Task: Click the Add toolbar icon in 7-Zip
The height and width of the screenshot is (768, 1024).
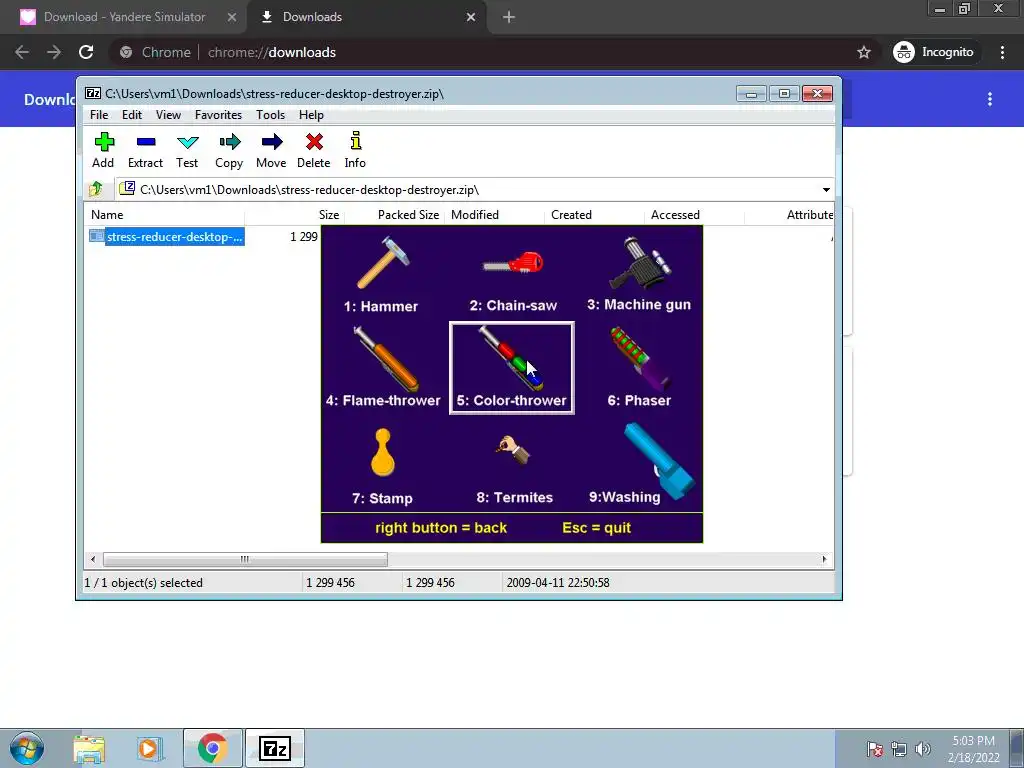Action: coord(104,150)
